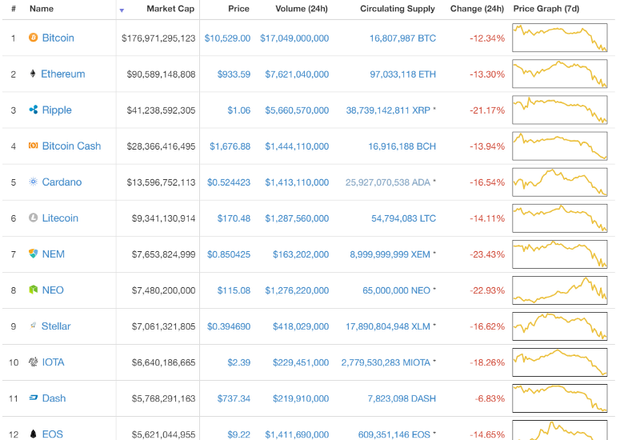Open Bitcoin Cash's 7-day price graph

(560, 146)
